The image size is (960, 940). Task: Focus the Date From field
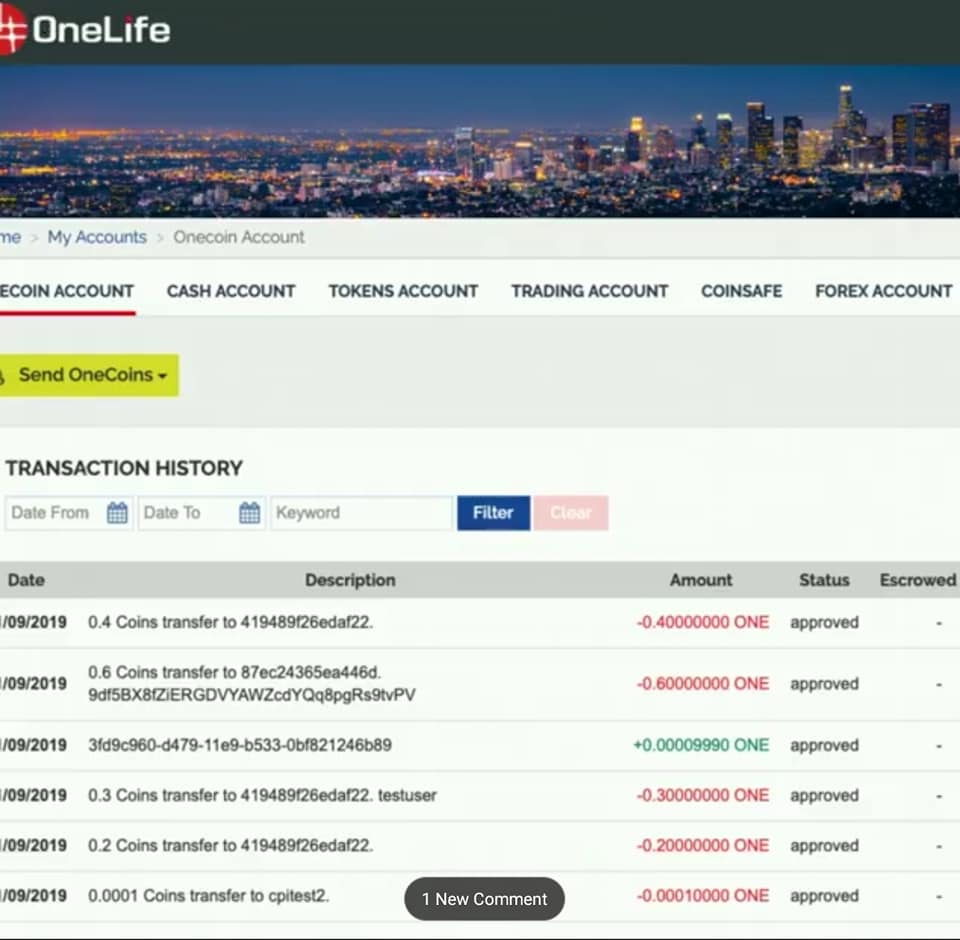coord(69,513)
